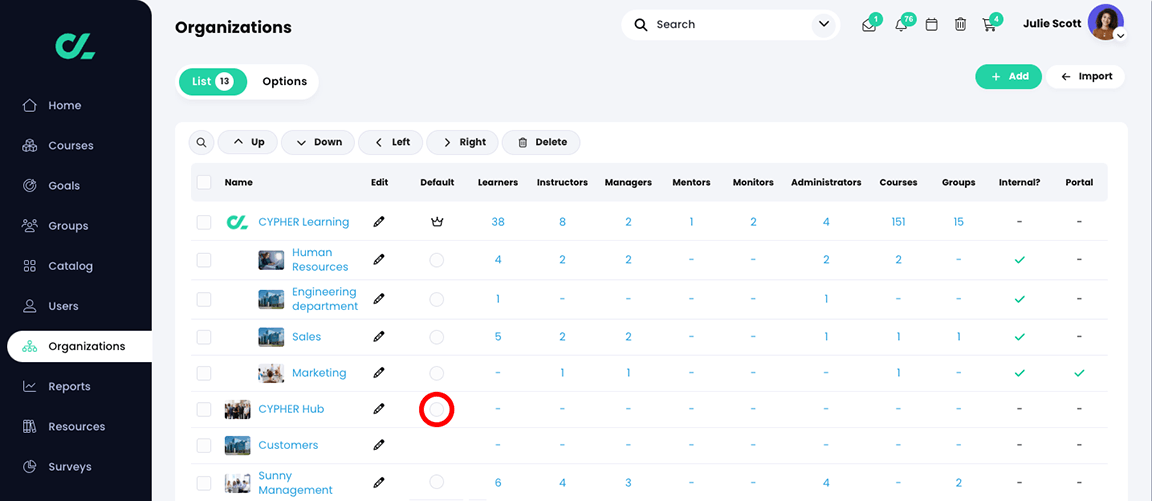1152x501 pixels.
Task: Set Engineering department as default organization
Action: 436,299
